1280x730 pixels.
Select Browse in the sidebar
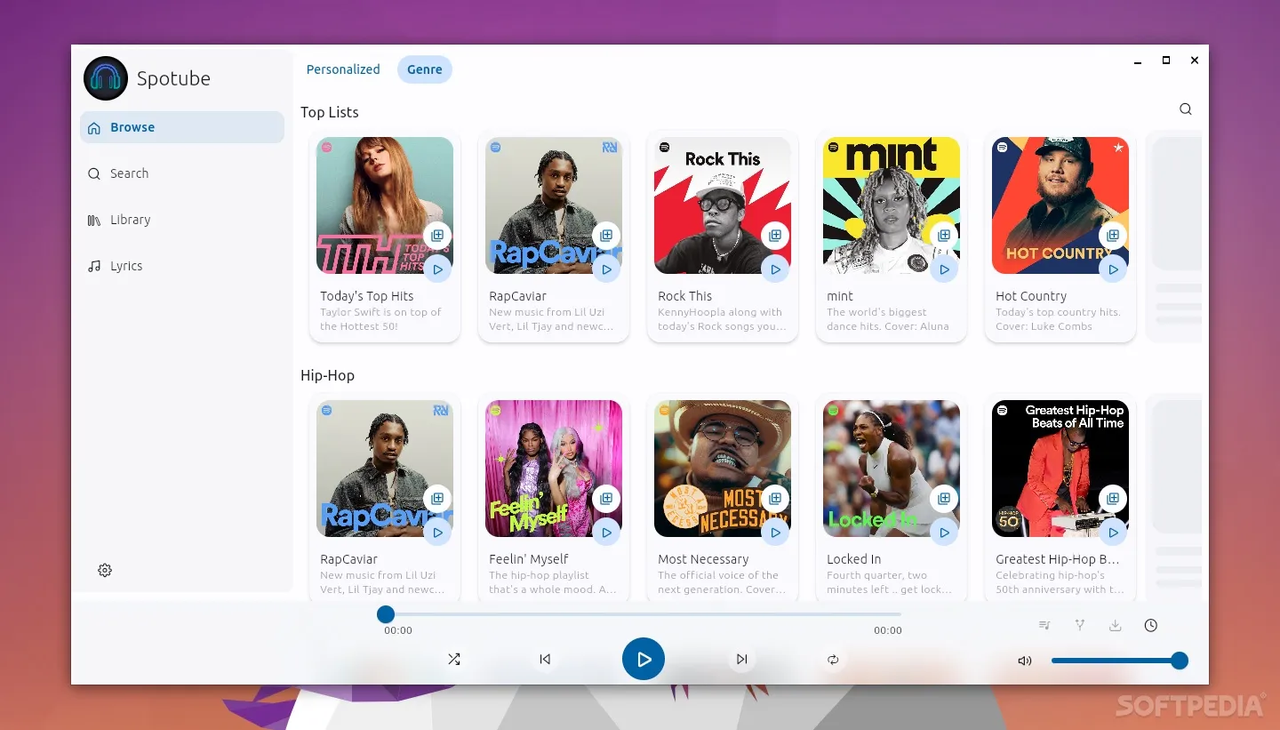tap(133, 127)
